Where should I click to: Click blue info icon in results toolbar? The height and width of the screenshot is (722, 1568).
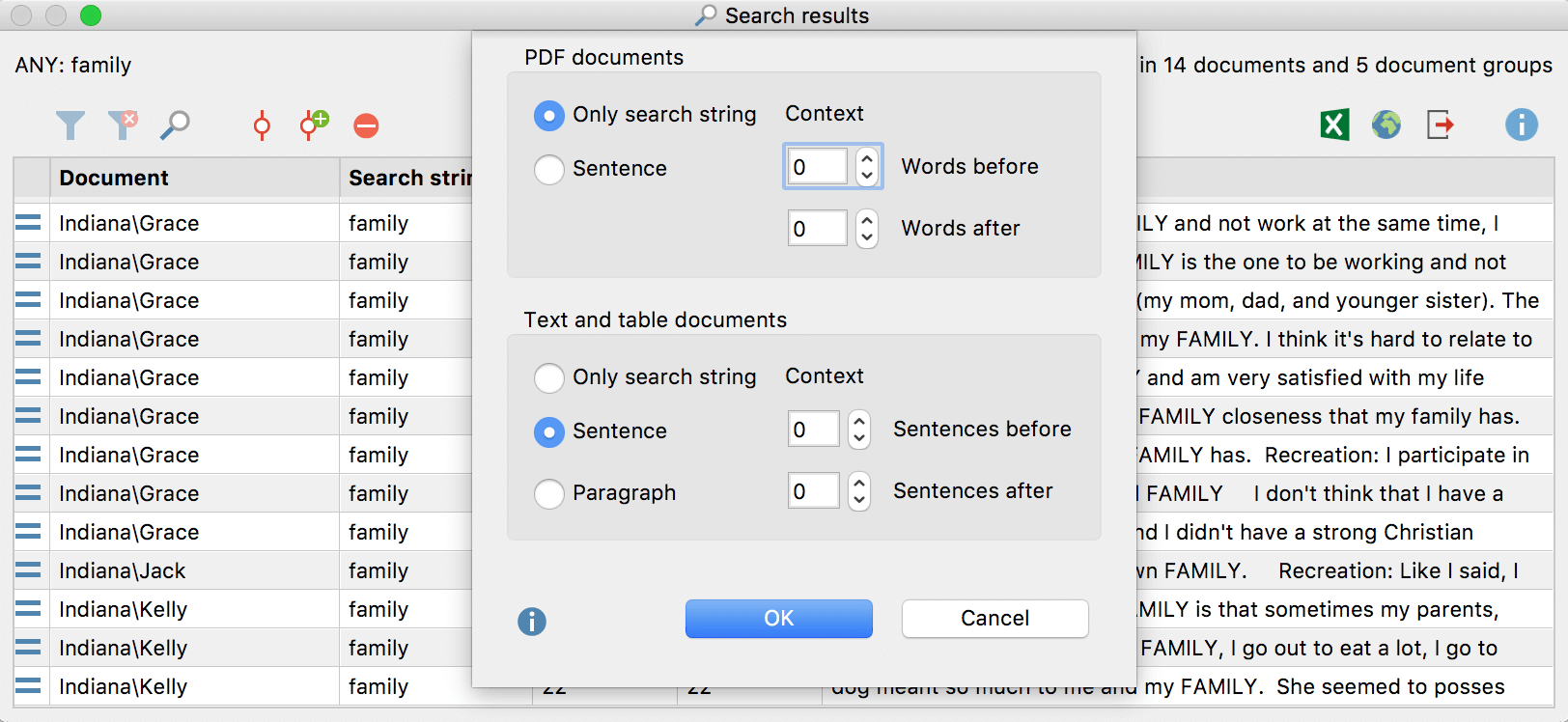point(1522,125)
